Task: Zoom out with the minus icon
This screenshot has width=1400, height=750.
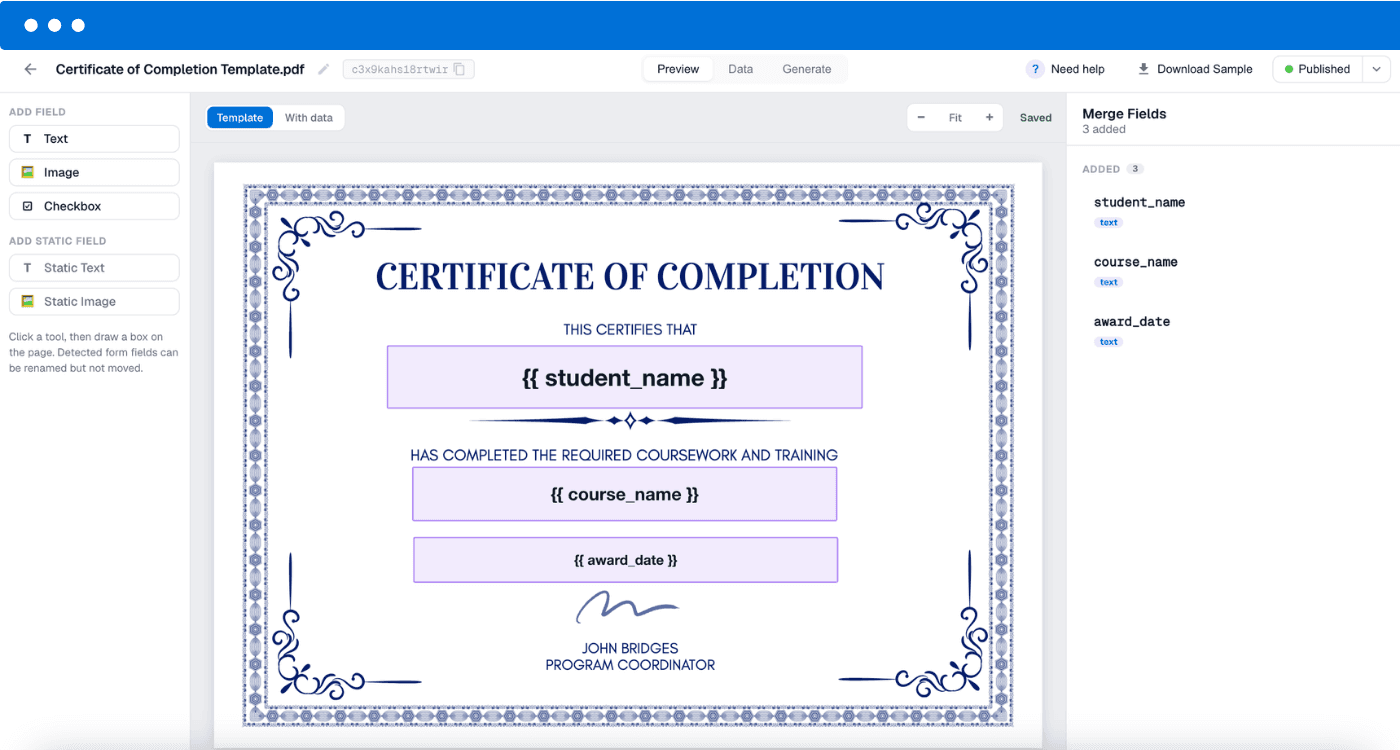Action: pyautogui.click(x=921, y=117)
